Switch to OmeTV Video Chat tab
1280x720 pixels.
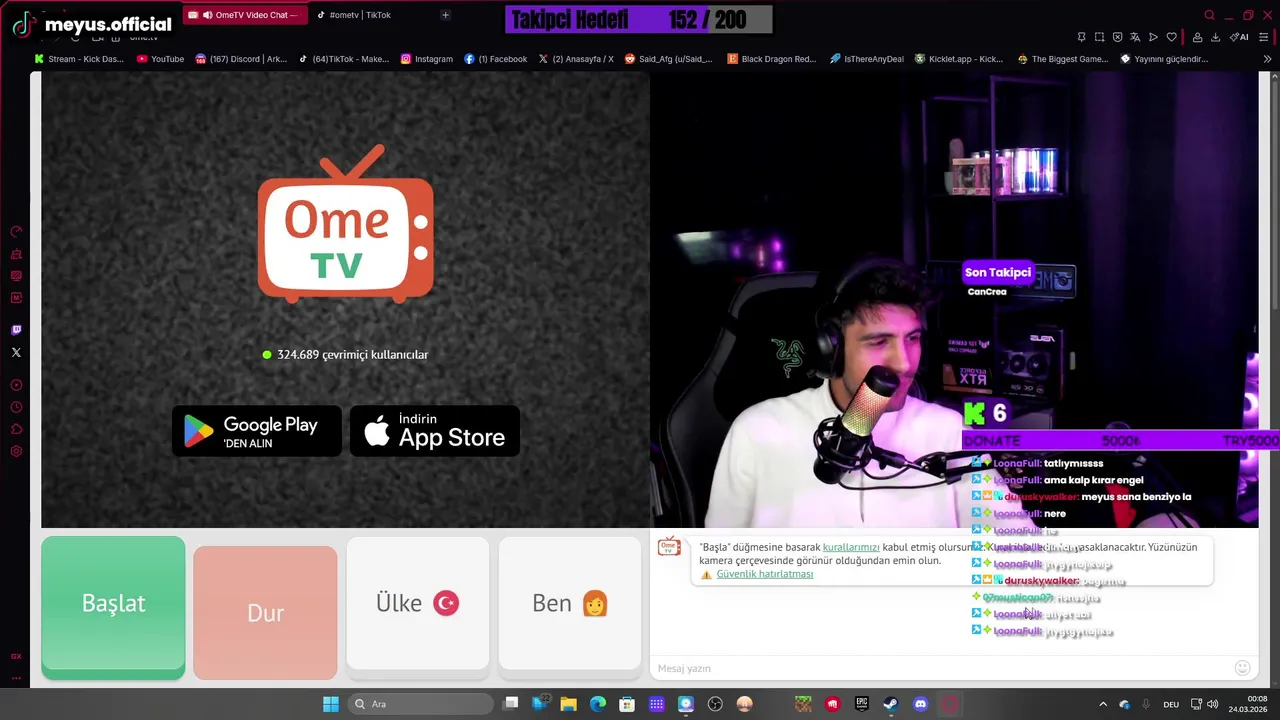click(x=243, y=15)
